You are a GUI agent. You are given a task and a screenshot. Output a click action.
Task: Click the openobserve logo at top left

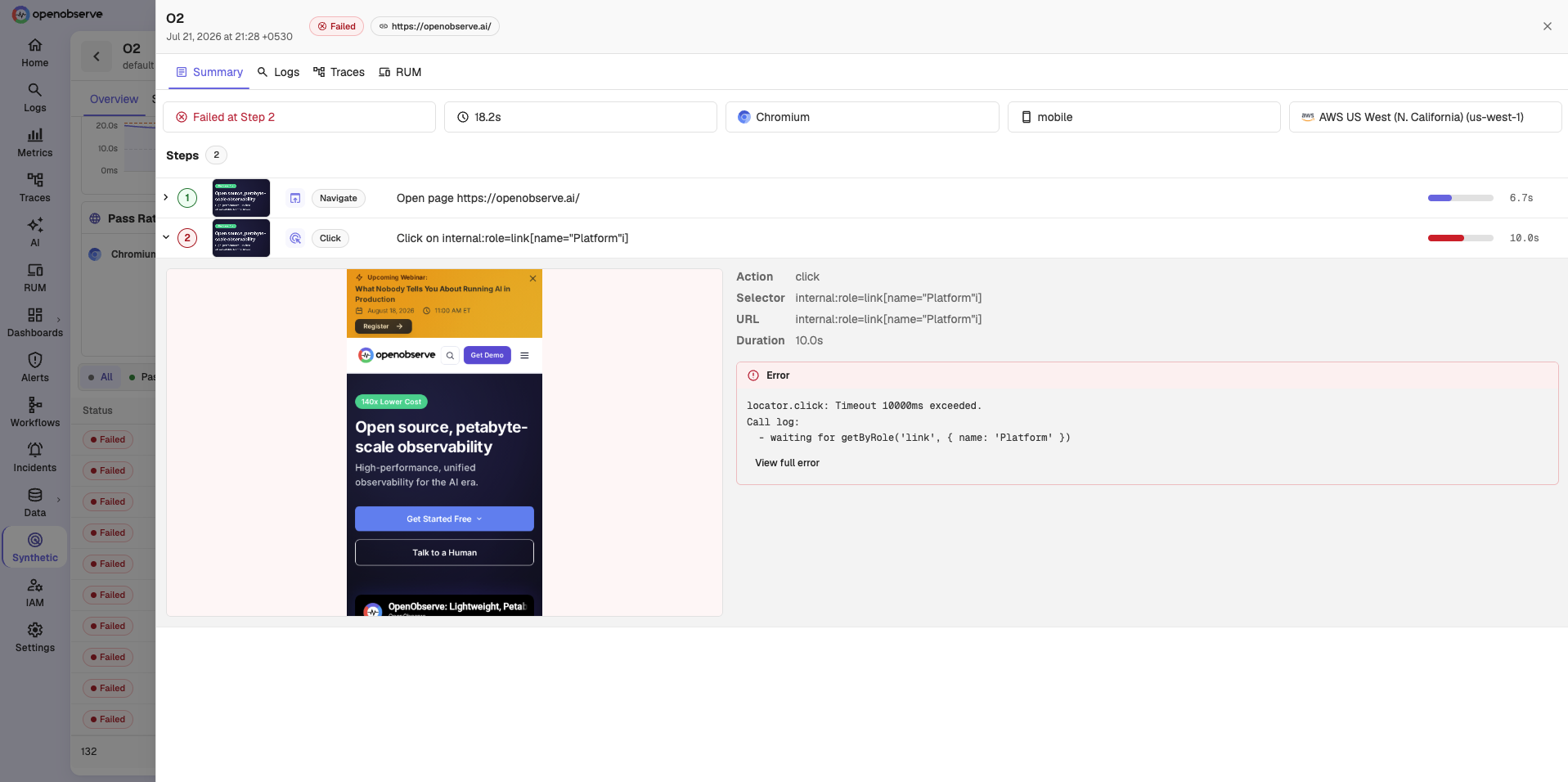[56, 14]
